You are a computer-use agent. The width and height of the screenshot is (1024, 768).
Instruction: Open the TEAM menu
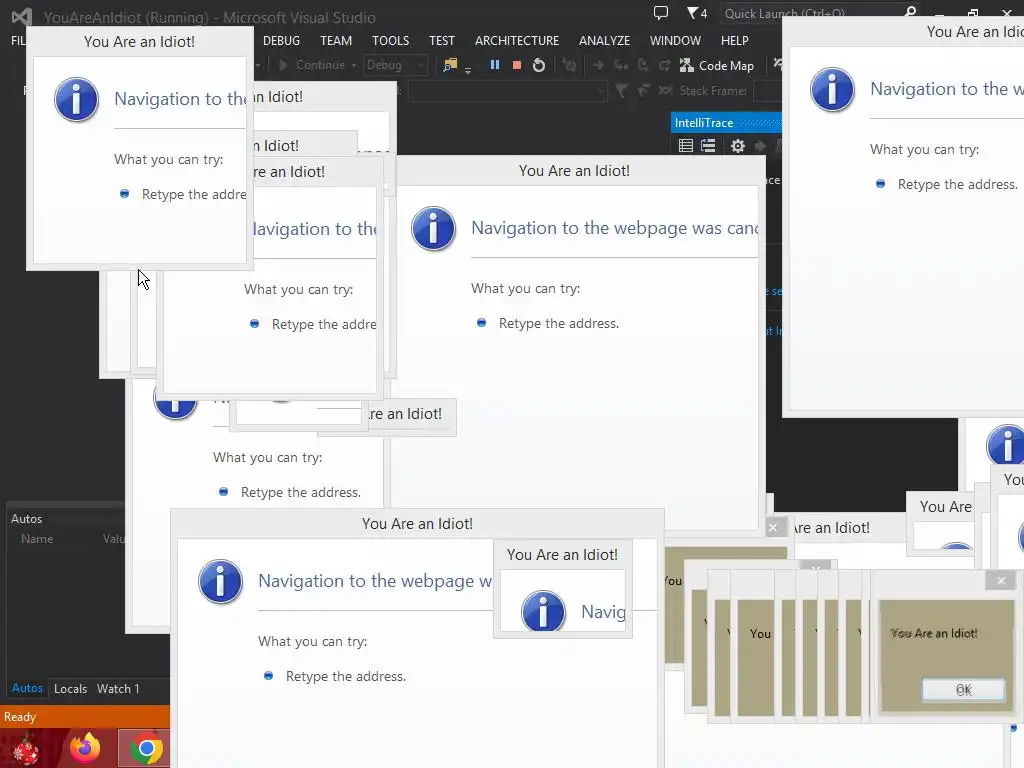click(x=336, y=40)
